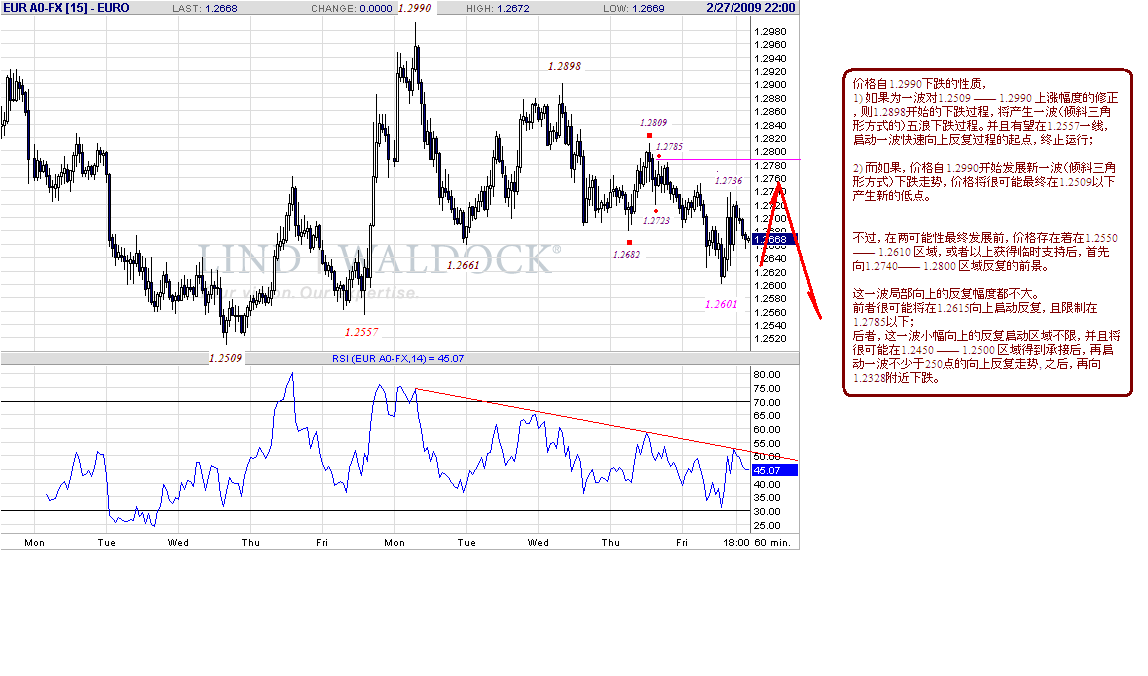The height and width of the screenshot is (676, 1148).
Task: Click the note heading '价格自1.2990下跌的性质'
Action: click(x=920, y=83)
